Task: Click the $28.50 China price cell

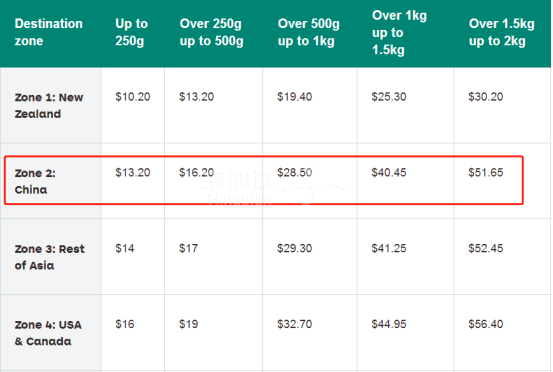Action: tap(294, 172)
